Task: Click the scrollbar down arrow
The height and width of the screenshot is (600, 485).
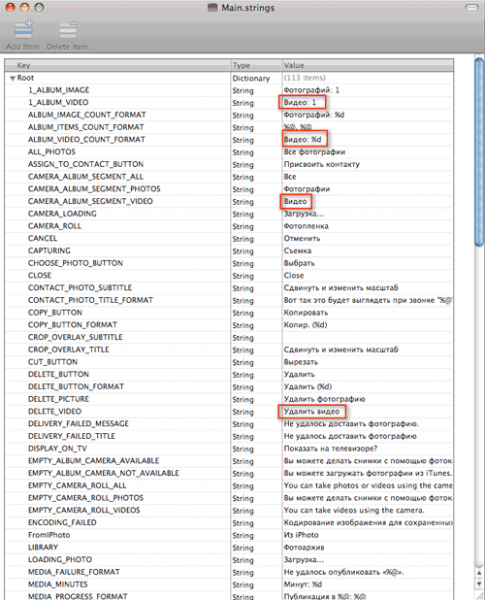Action: (478, 584)
